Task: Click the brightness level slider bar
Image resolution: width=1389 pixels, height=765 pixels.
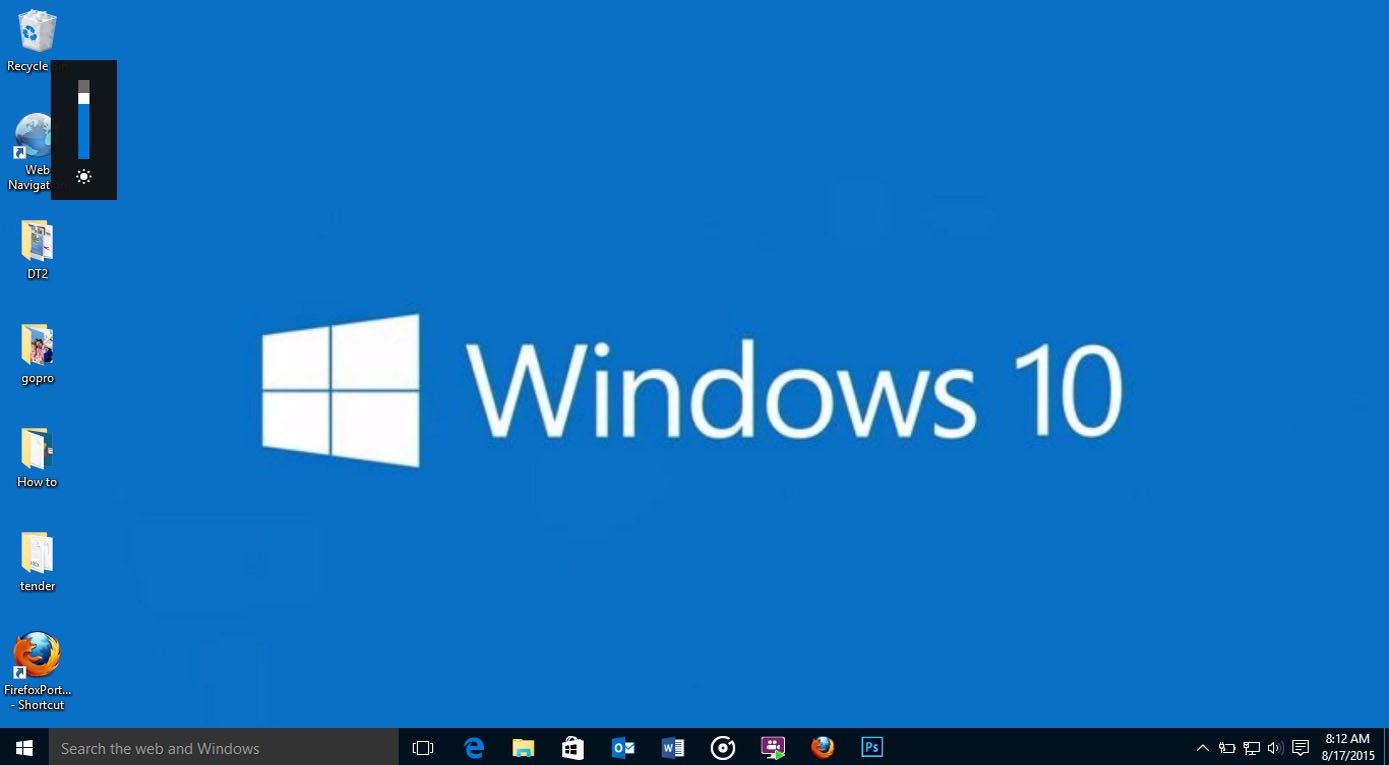Action: click(x=84, y=120)
